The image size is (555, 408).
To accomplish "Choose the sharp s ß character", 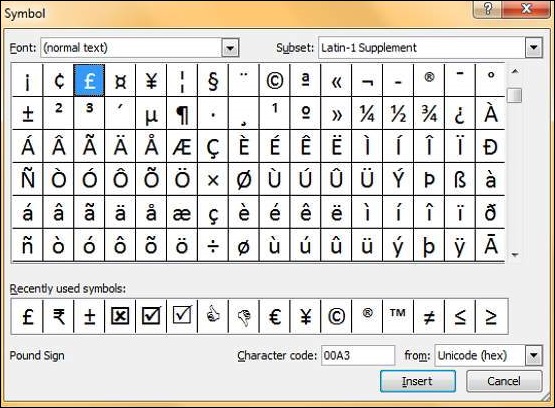I will click(460, 179).
